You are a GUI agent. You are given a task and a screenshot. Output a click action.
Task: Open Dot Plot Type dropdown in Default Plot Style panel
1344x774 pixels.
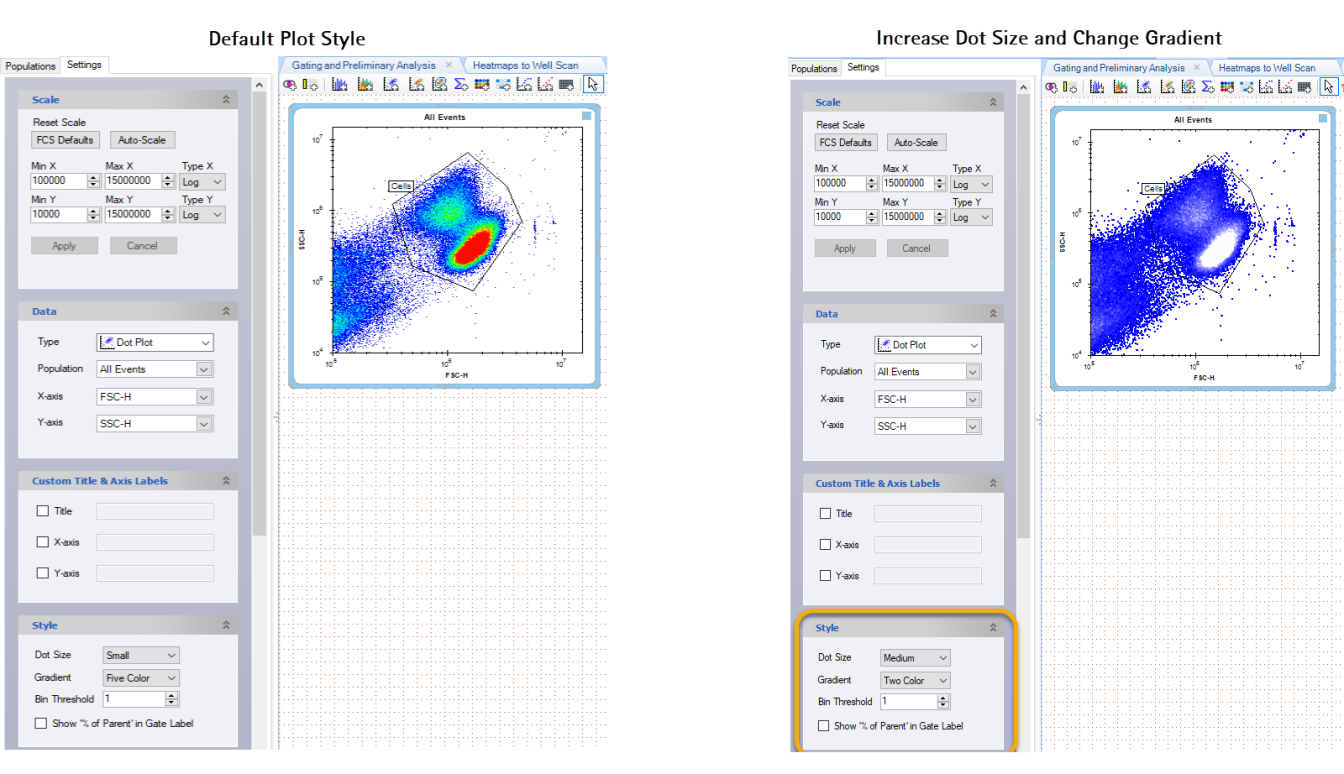point(155,342)
